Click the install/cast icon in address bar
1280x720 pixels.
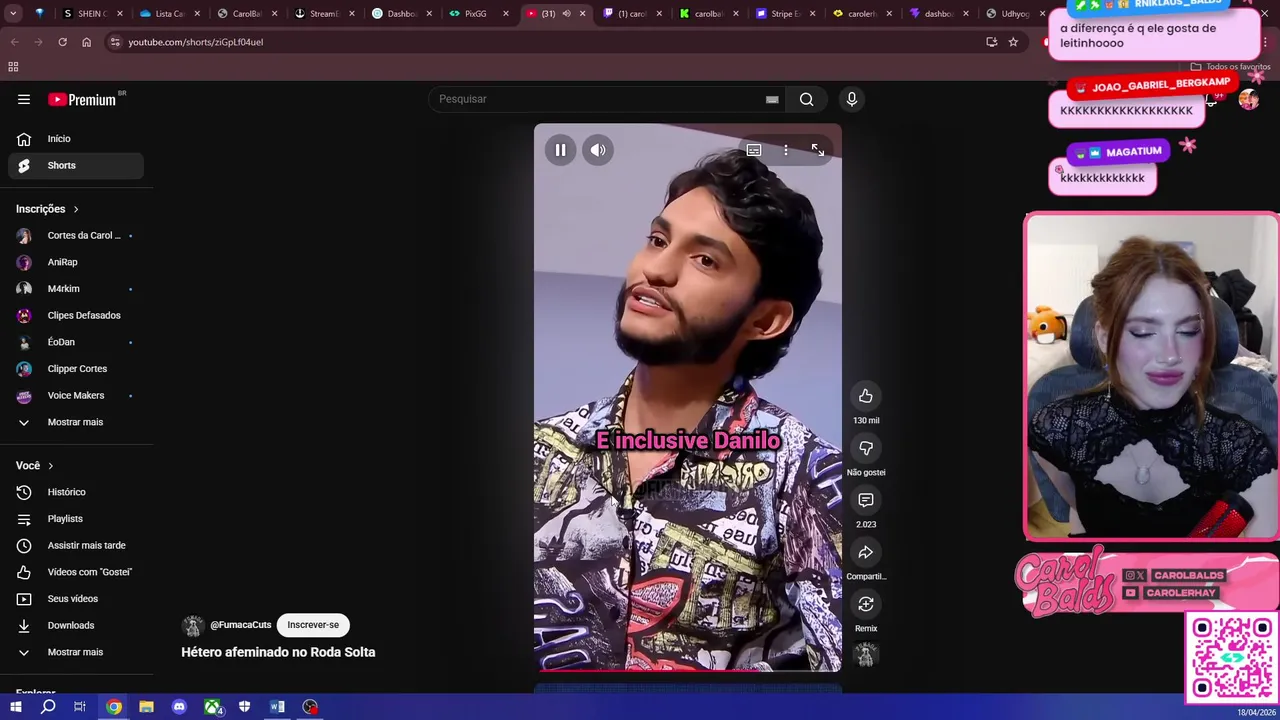tap(991, 42)
